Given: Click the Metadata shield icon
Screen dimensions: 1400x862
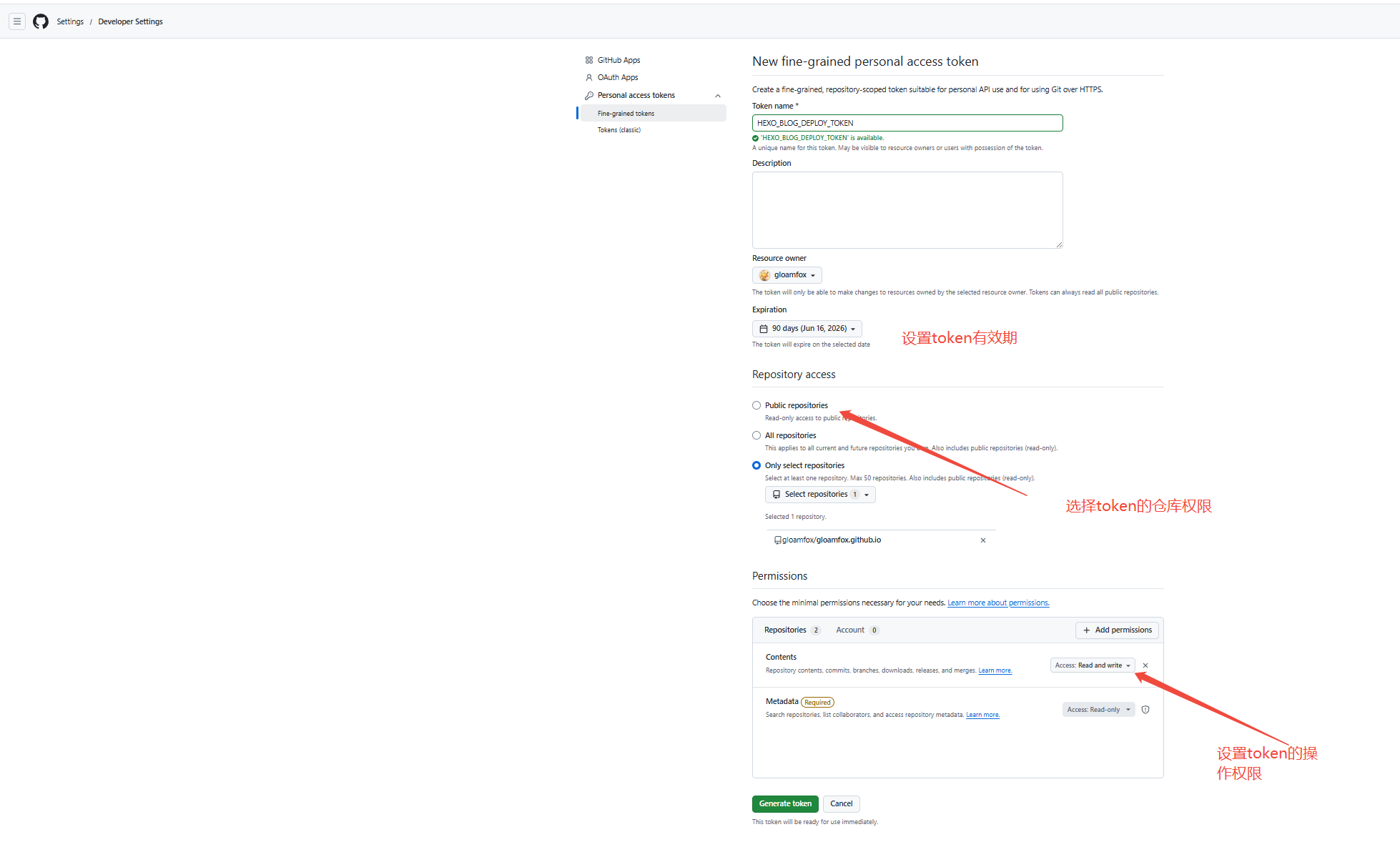Looking at the screenshot, I should [x=1145, y=710].
